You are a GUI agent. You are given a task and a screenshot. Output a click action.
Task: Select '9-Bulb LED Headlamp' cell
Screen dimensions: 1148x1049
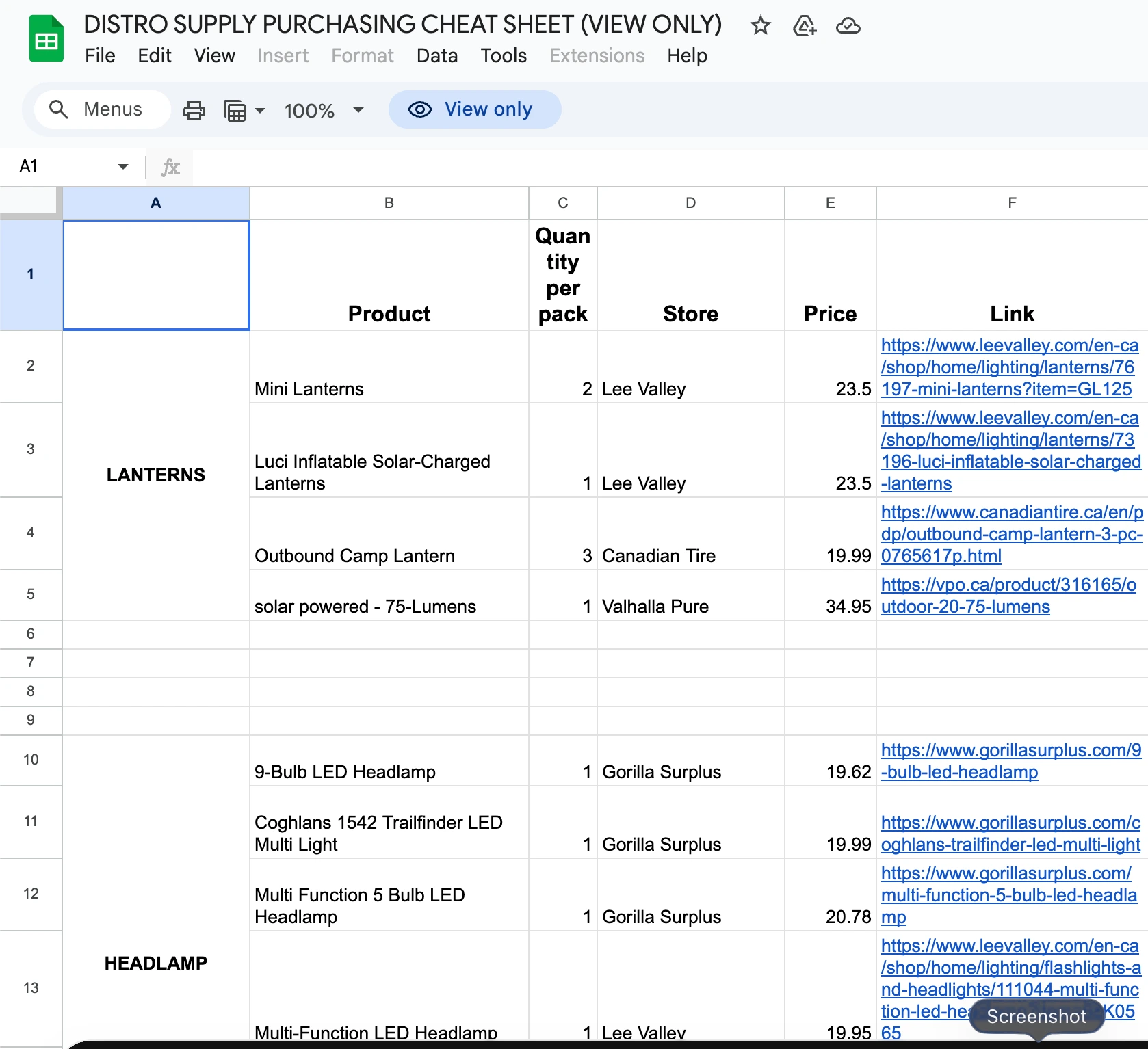click(x=389, y=761)
